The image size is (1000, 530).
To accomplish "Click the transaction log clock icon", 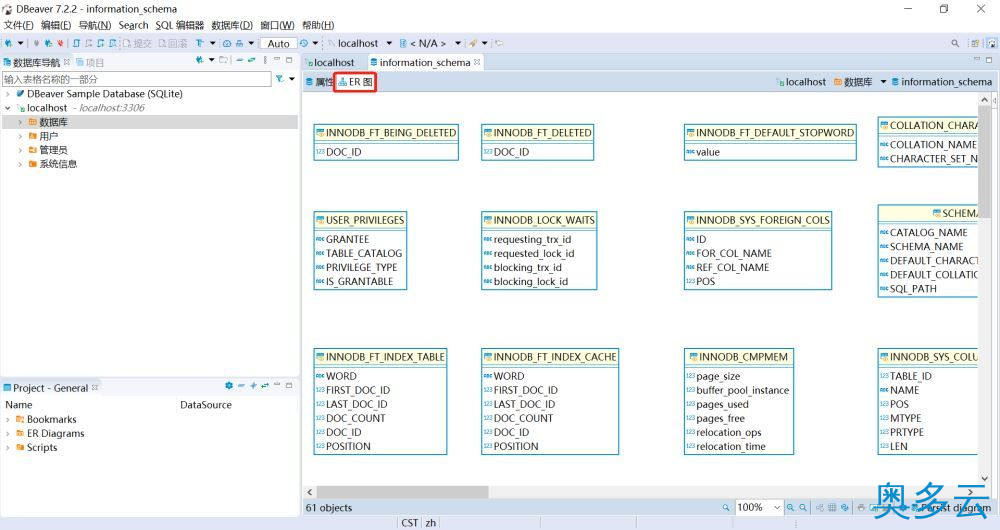I will click(x=304, y=43).
